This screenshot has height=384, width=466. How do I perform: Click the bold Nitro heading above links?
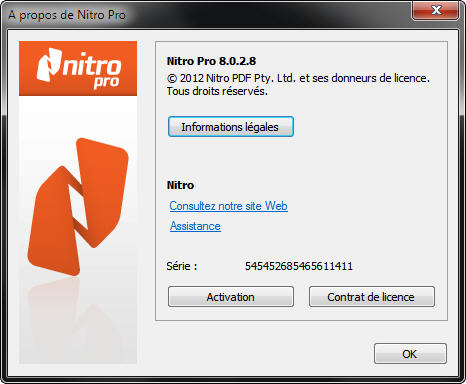180,185
